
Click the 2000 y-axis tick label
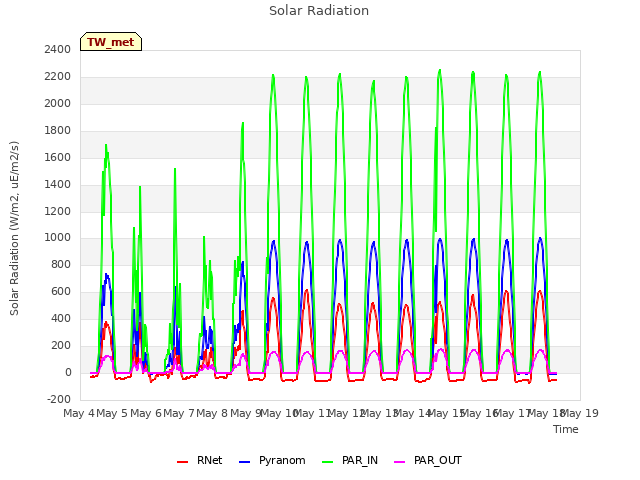[x=58, y=103]
